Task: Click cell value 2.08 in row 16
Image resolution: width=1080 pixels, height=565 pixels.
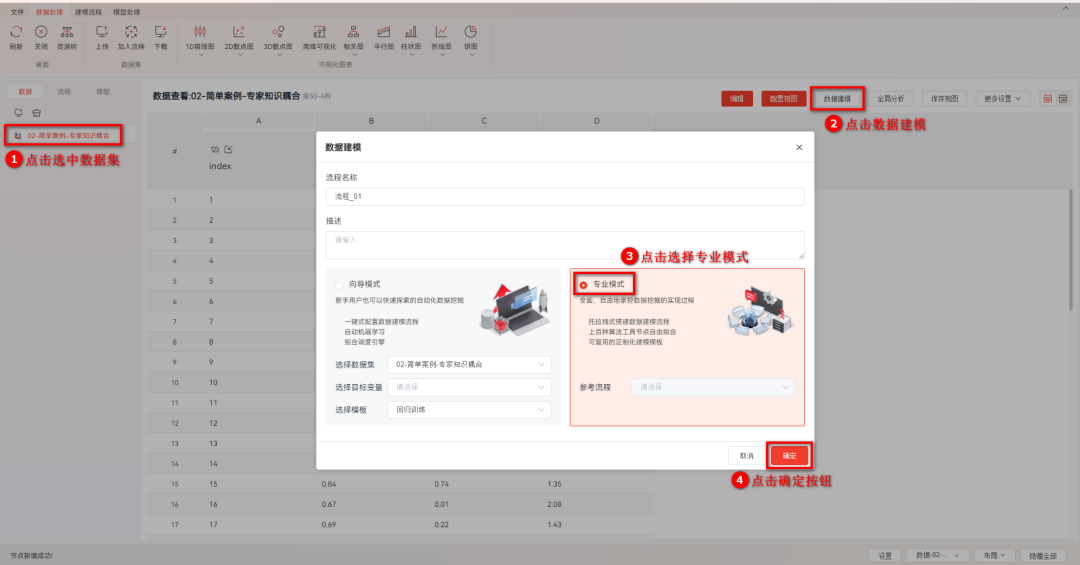Action: click(554, 504)
